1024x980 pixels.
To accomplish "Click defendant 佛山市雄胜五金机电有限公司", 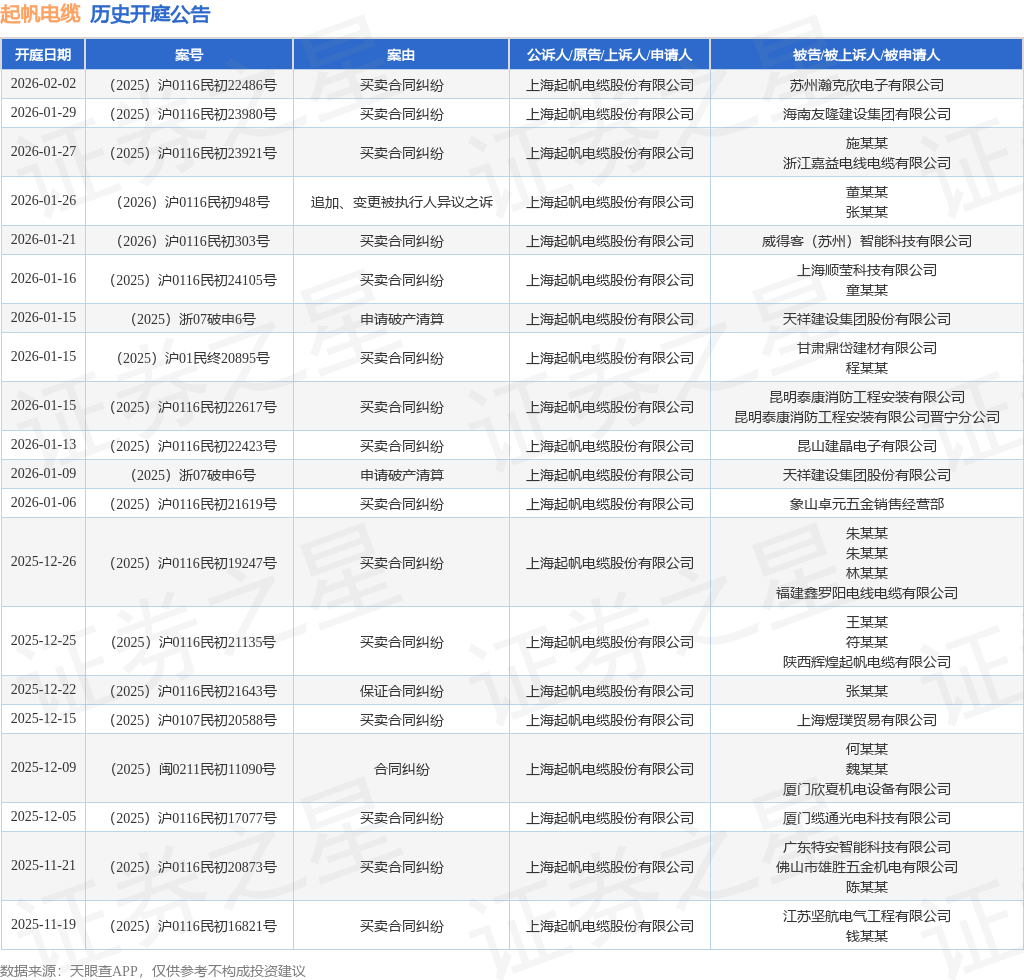I will (867, 867).
